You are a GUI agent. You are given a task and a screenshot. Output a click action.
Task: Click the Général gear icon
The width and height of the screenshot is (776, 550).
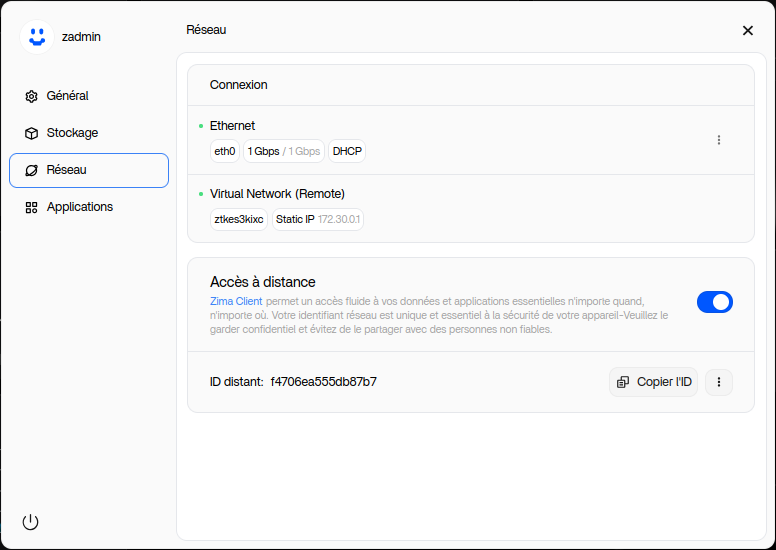(31, 97)
